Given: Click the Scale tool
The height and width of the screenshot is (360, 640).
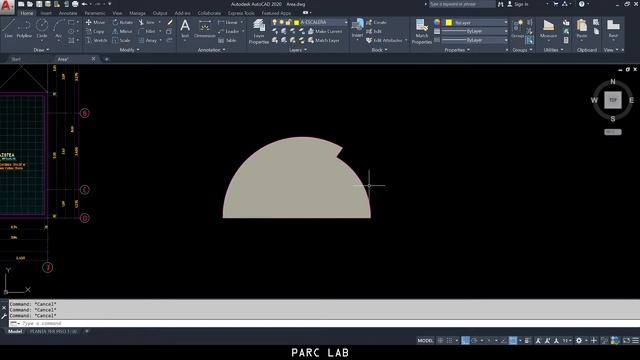Looking at the screenshot, I should click(121, 40).
